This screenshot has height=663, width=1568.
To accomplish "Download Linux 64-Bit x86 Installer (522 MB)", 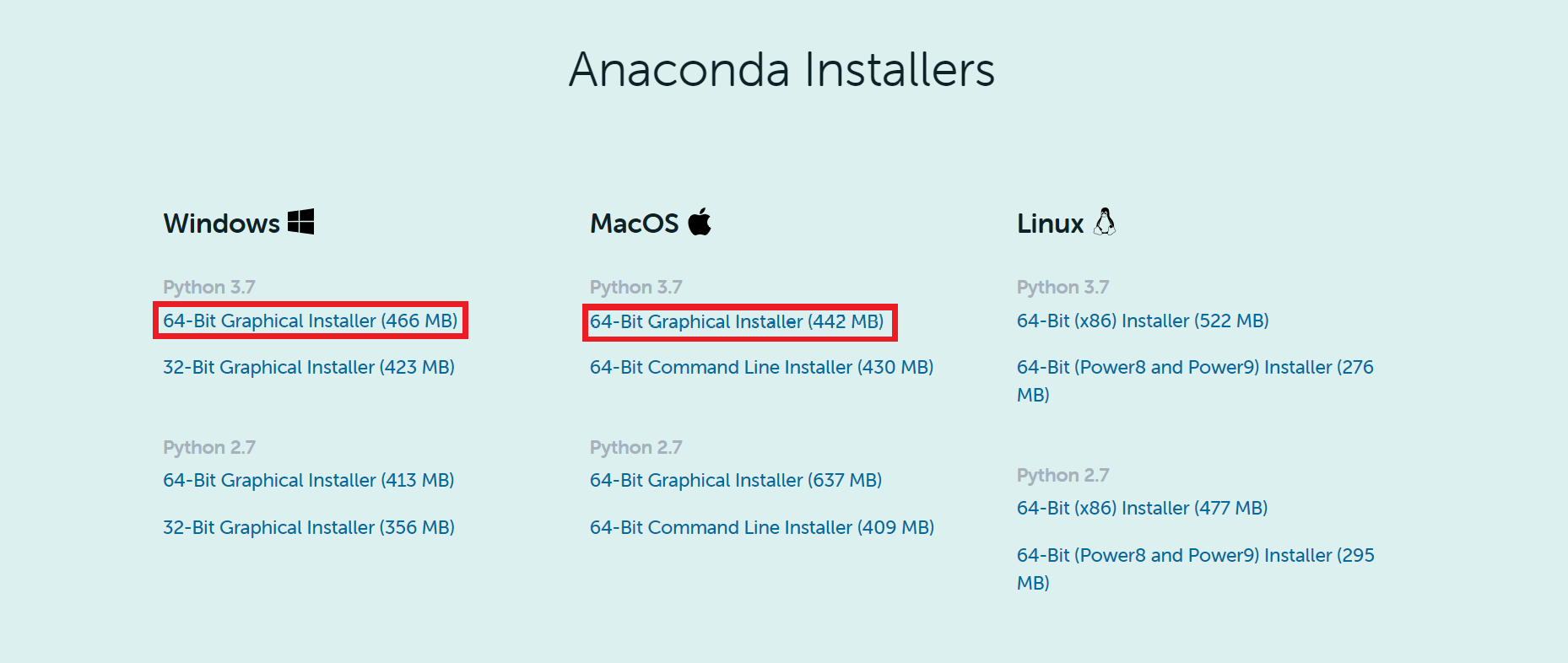I will pyautogui.click(x=1142, y=321).
